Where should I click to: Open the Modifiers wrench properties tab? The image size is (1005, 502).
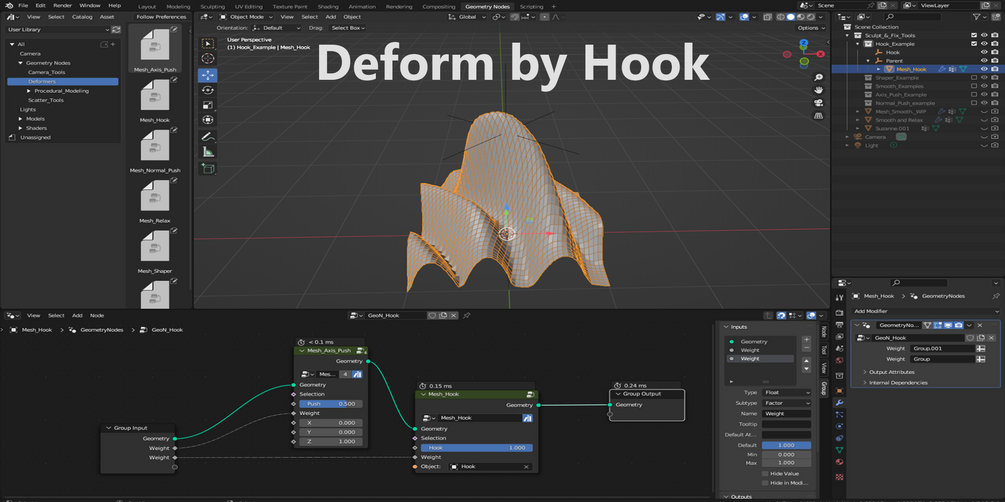pos(840,403)
